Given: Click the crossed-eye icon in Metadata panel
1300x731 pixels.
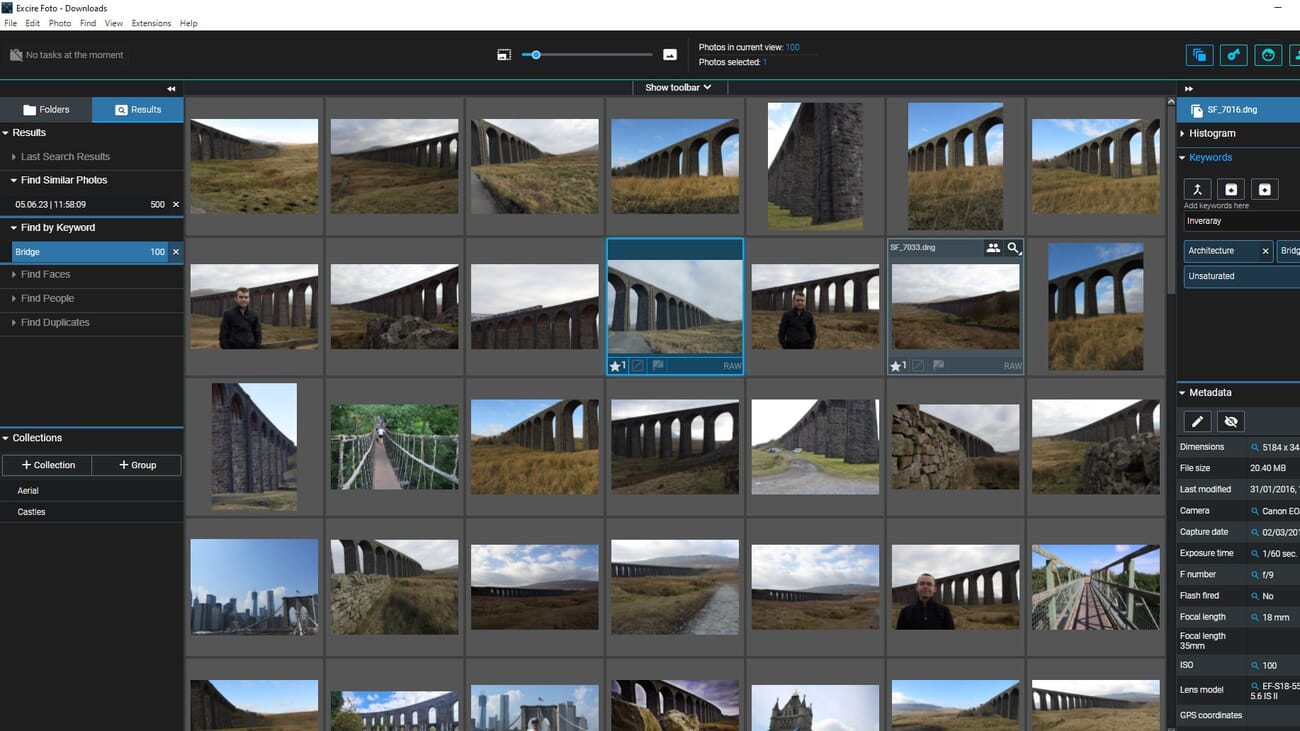Looking at the screenshot, I should point(1231,421).
